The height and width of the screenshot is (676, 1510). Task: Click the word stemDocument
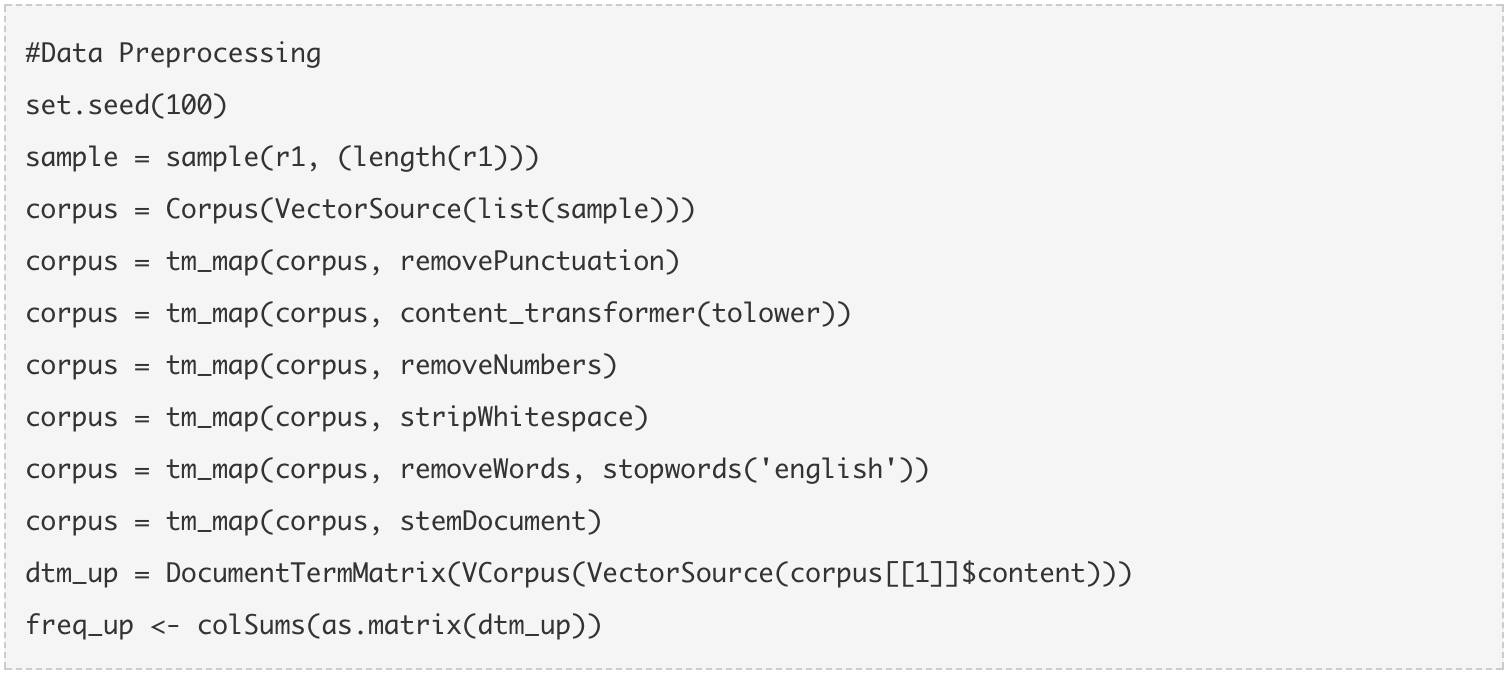tap(493, 521)
